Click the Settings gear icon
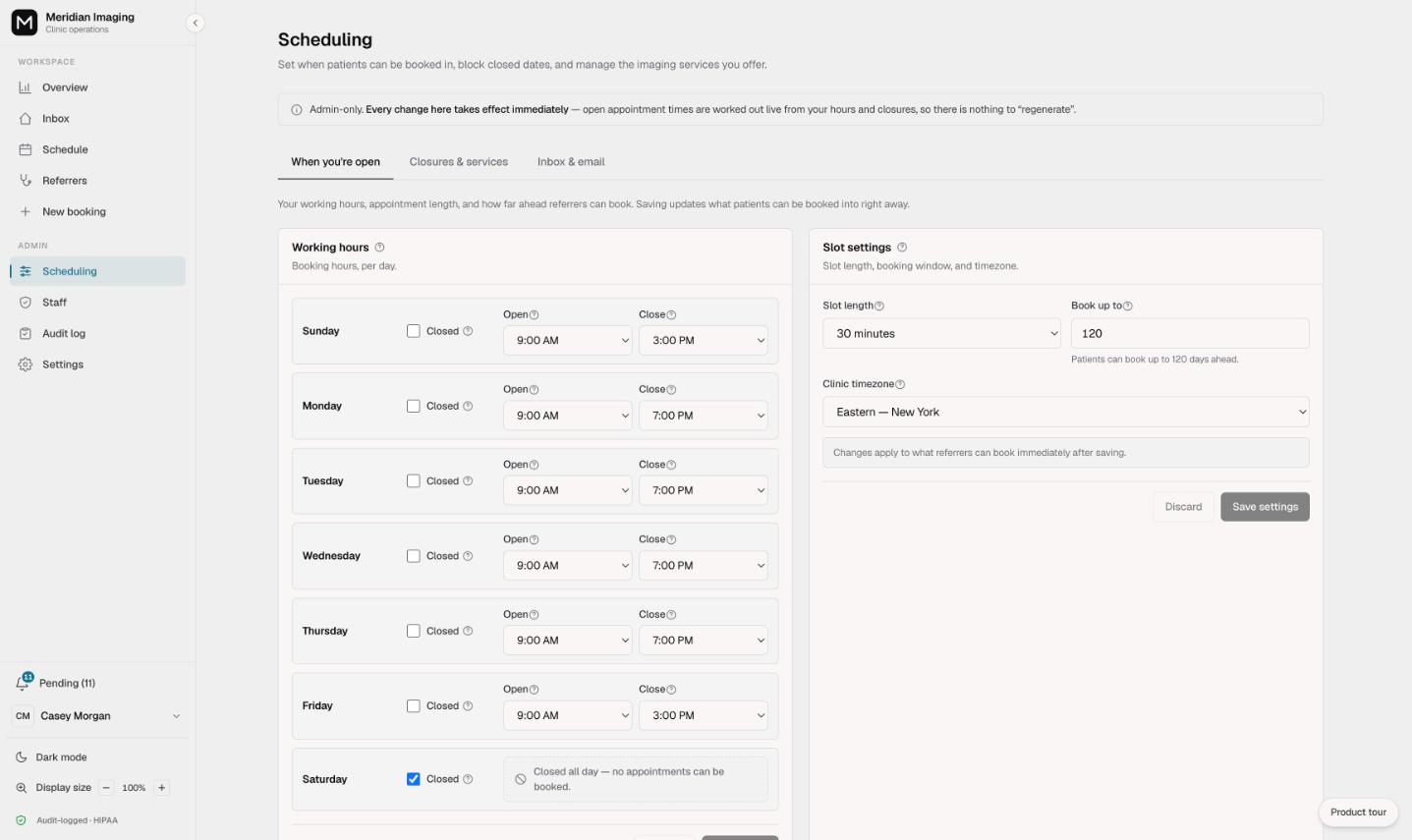The height and width of the screenshot is (840, 1412). point(26,364)
